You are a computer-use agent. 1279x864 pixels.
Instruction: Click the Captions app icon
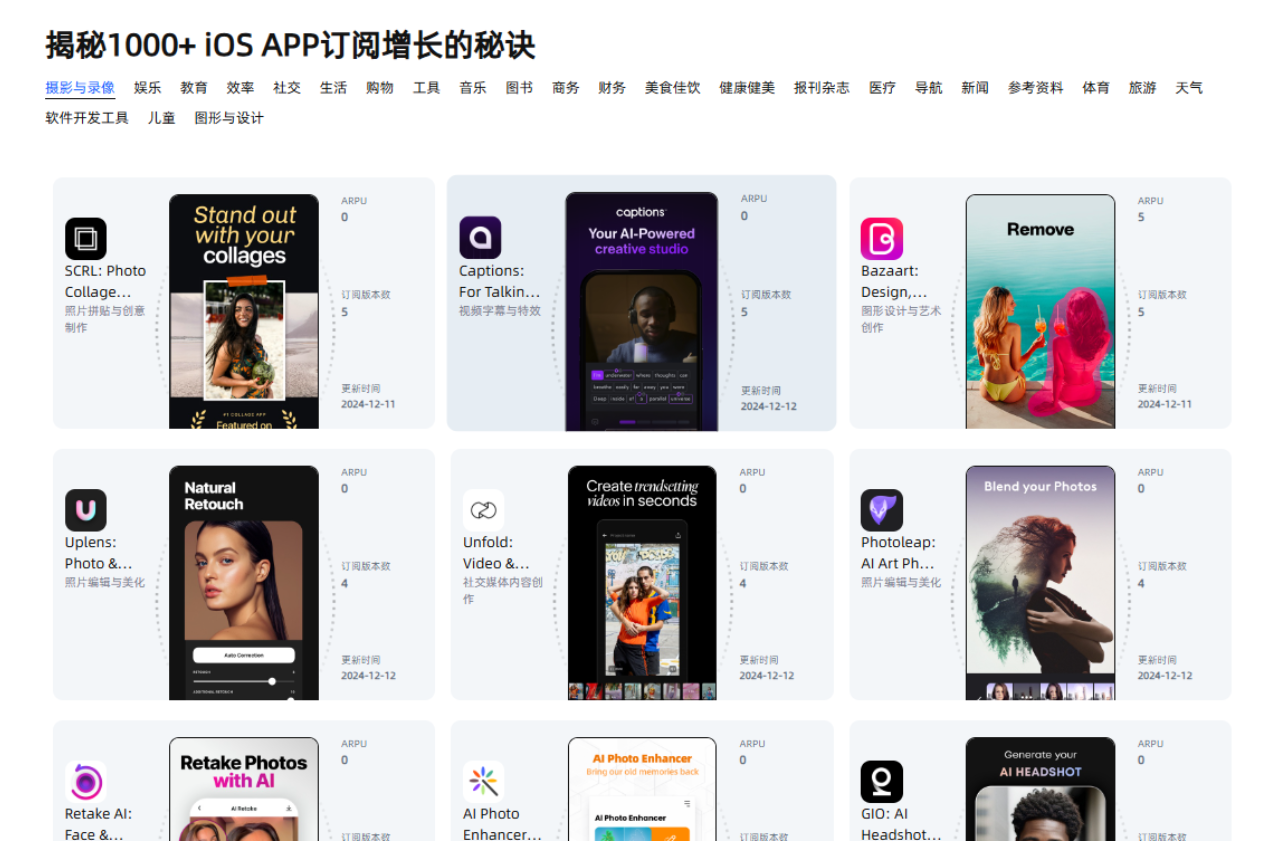480,238
